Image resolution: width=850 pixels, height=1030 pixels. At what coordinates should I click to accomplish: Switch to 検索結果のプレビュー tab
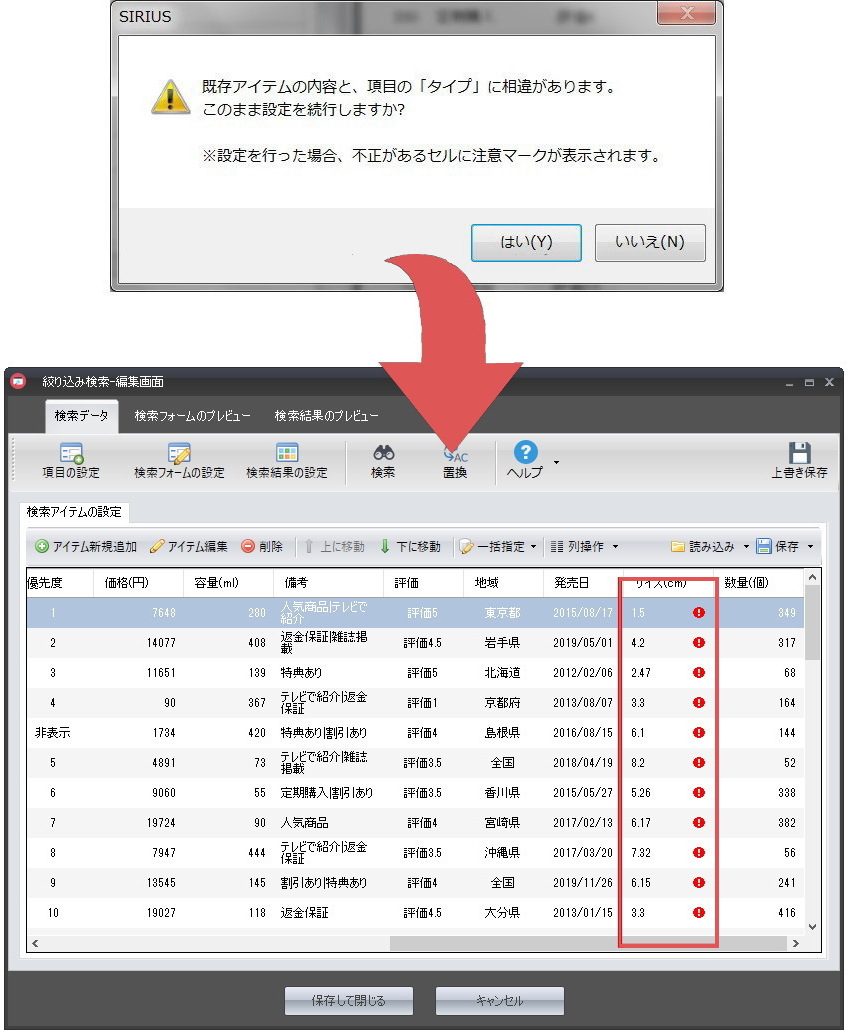click(x=326, y=415)
